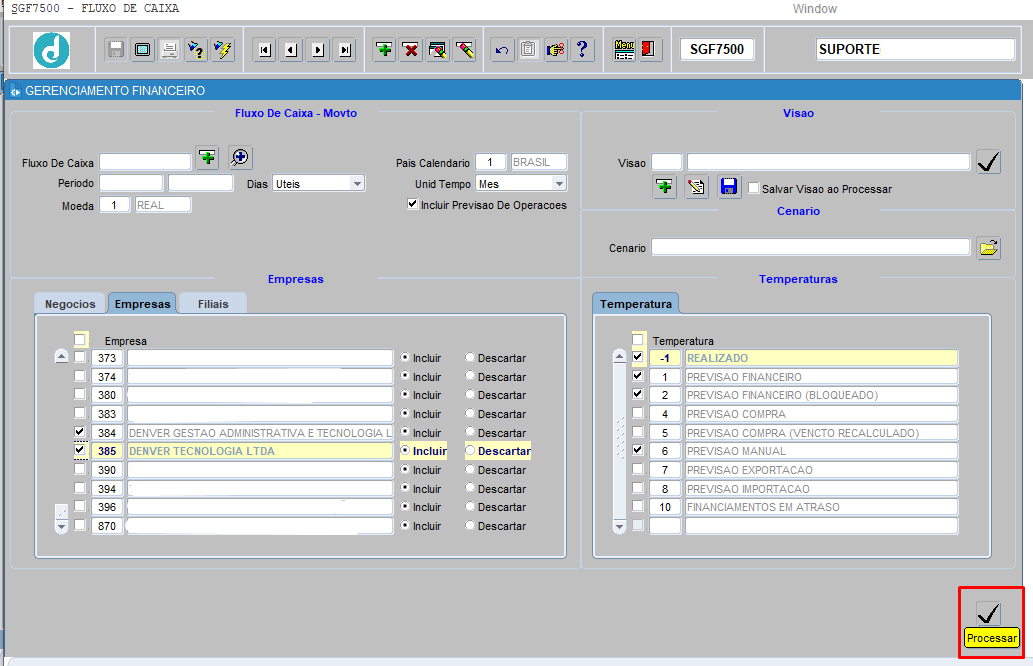Screen dimensions: 1033x666
Task: Click FINANCIAMENTOS EM ATRASO row text
Action: point(763,507)
